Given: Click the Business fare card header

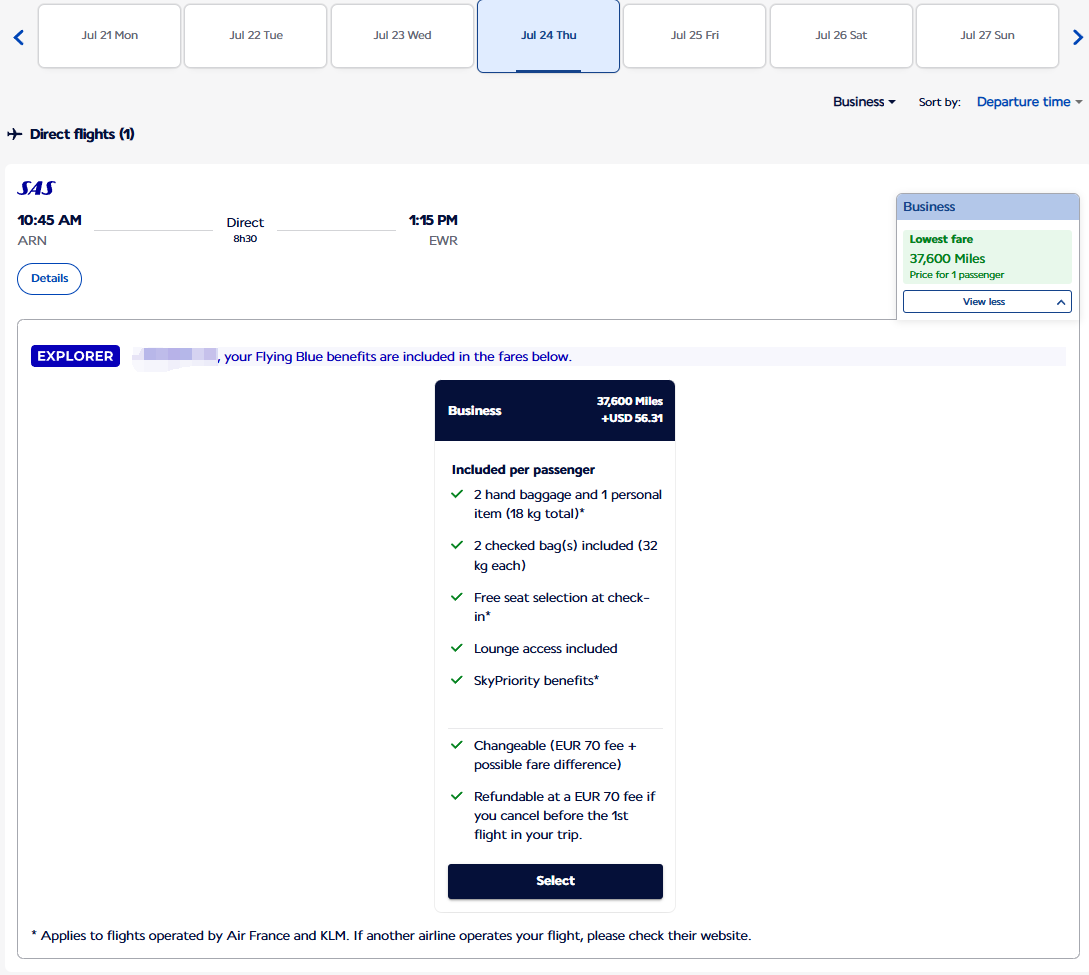Looking at the screenshot, I should coord(554,410).
